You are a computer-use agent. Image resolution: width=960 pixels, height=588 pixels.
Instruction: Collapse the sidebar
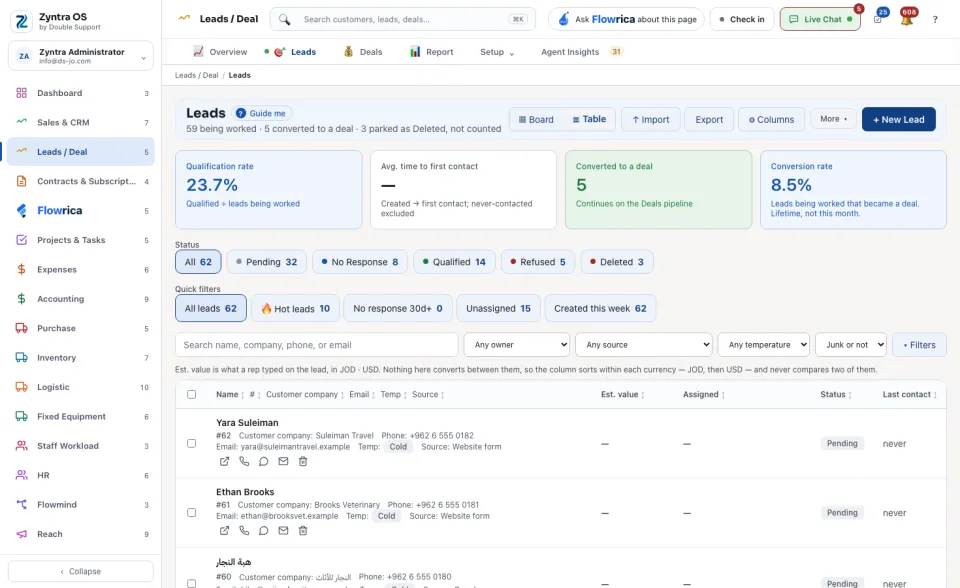(x=81, y=571)
